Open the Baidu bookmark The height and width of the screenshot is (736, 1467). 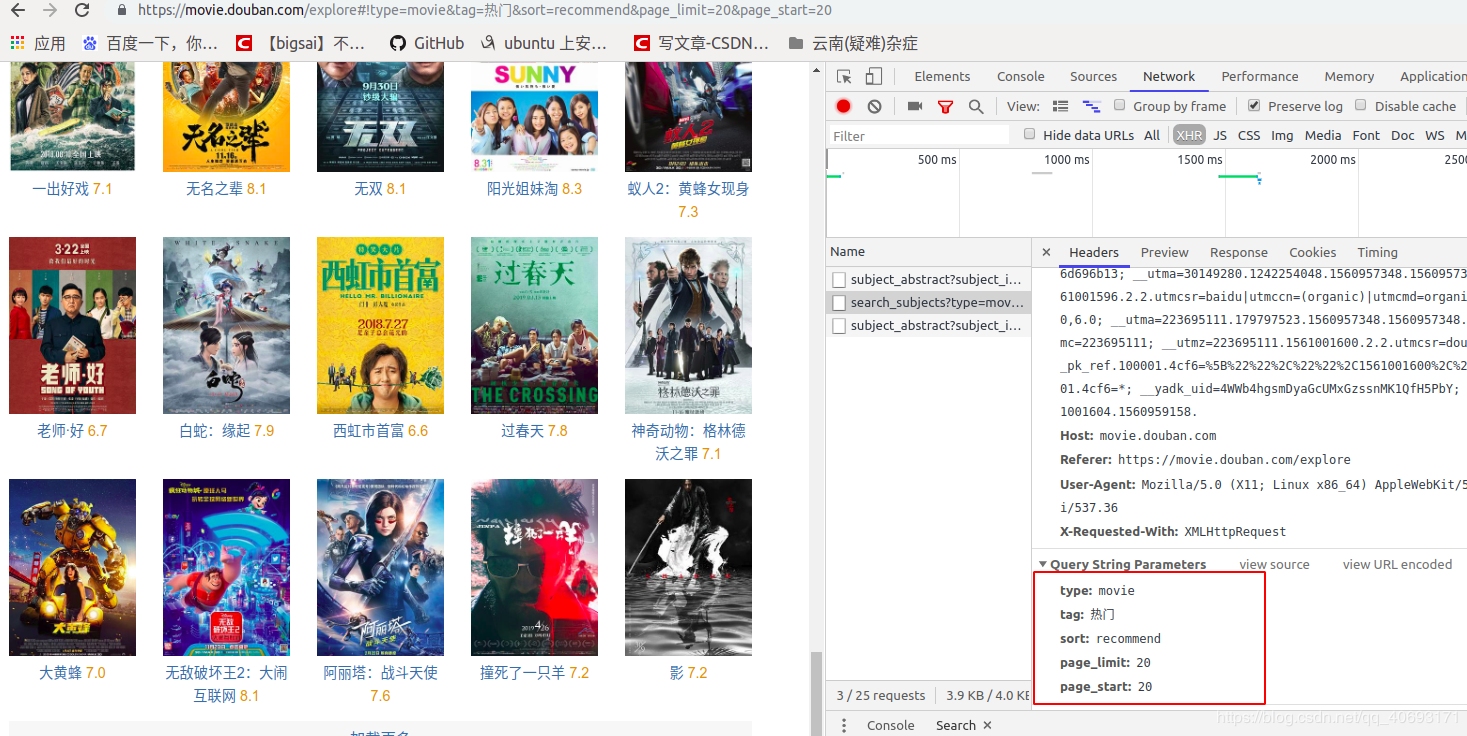(x=150, y=43)
